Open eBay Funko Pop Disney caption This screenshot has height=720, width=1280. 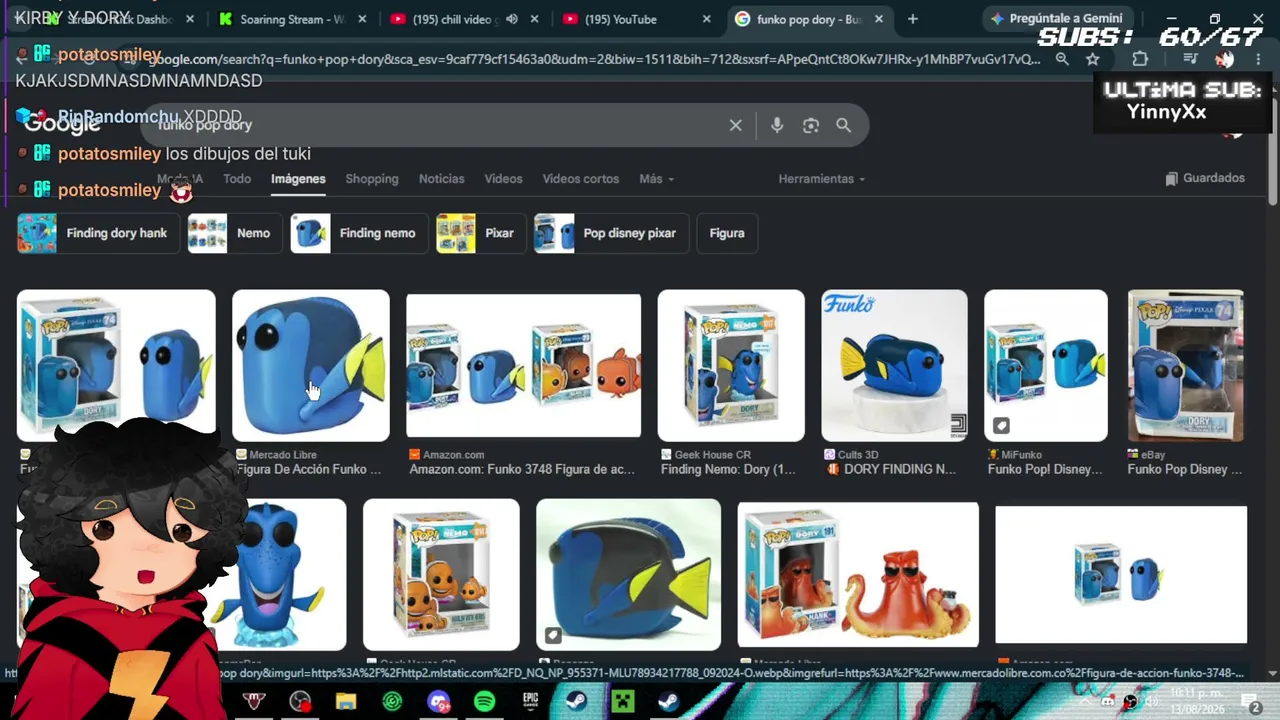pos(1185,469)
